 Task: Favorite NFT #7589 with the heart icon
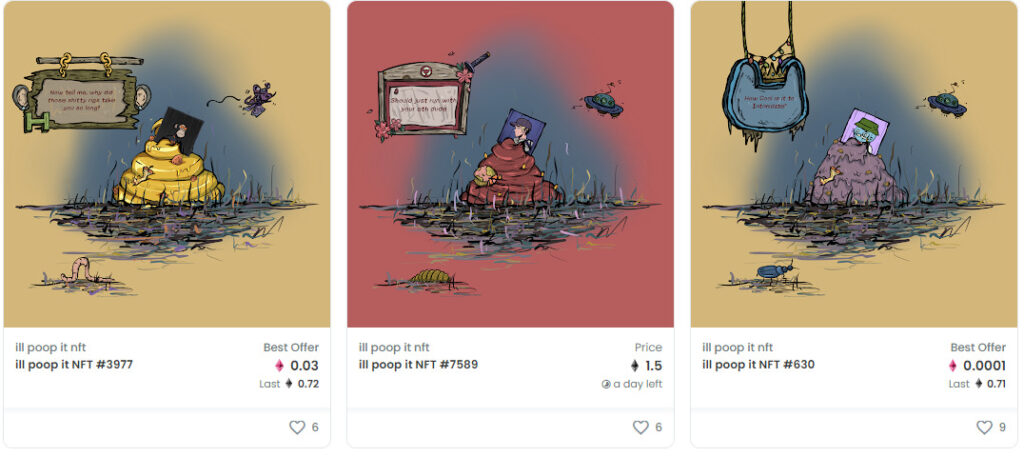(x=641, y=428)
